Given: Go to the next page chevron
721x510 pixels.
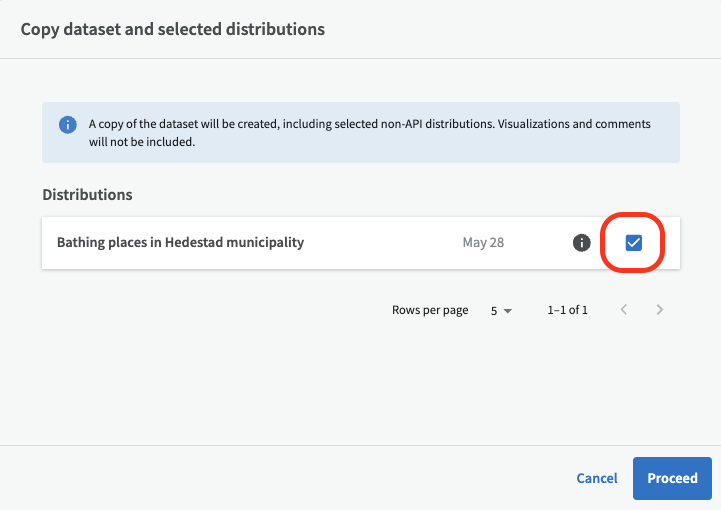Looking at the screenshot, I should pos(660,309).
